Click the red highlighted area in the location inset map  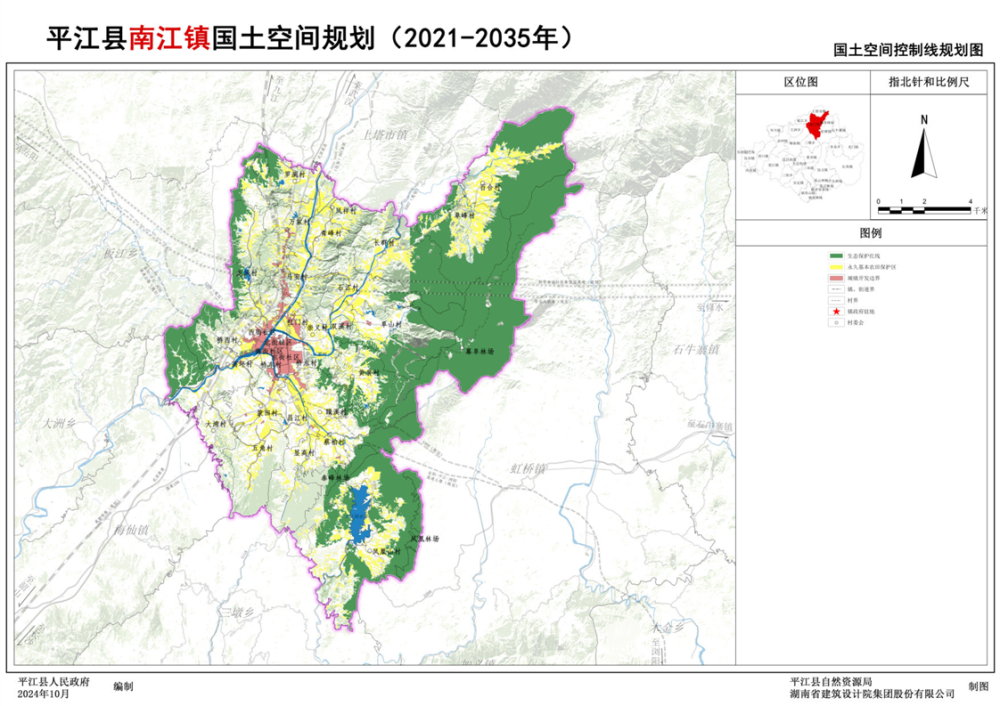coord(817,124)
